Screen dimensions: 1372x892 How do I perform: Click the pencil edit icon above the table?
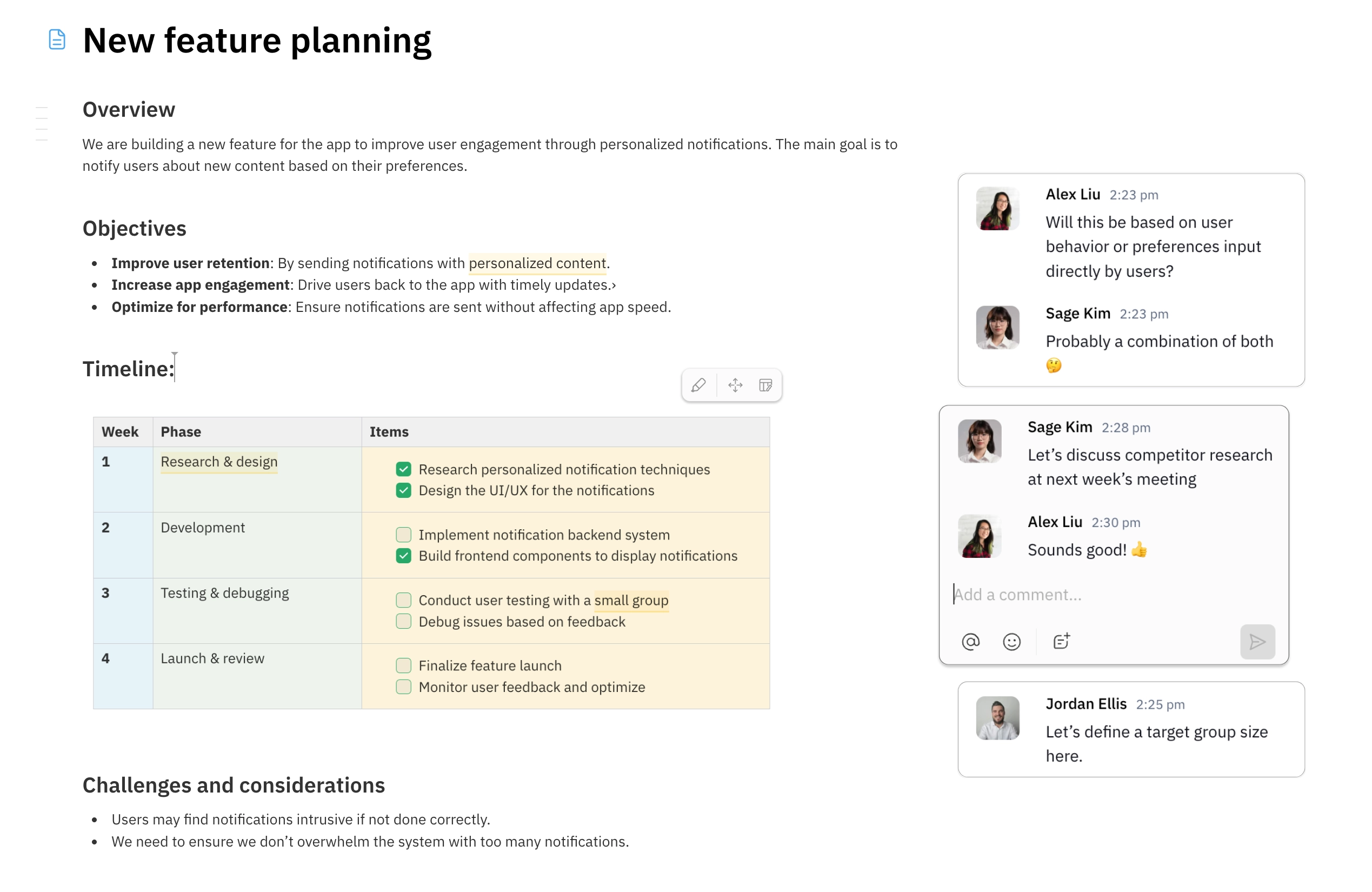698,384
